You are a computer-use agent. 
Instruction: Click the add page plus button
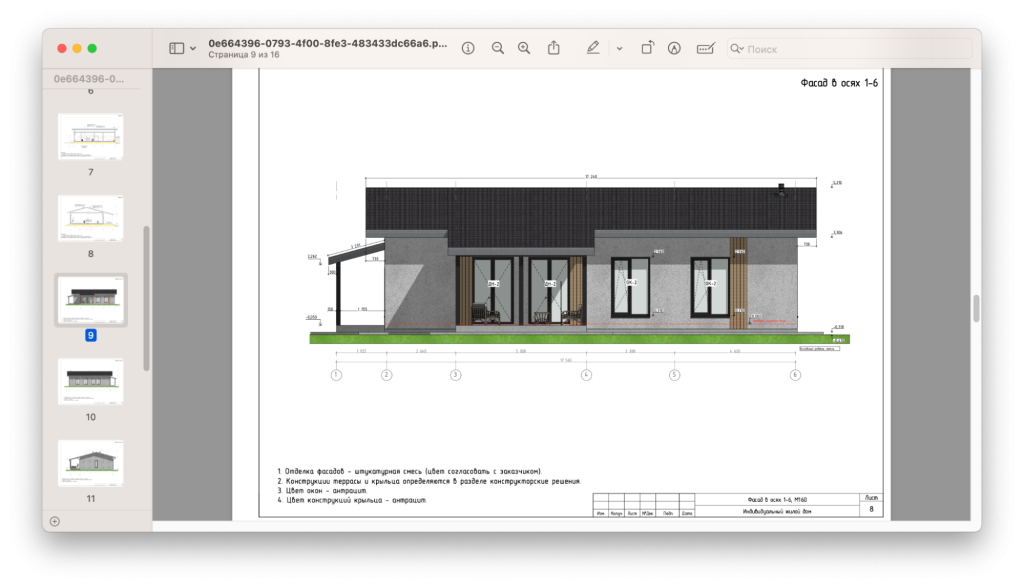pyautogui.click(x=55, y=521)
